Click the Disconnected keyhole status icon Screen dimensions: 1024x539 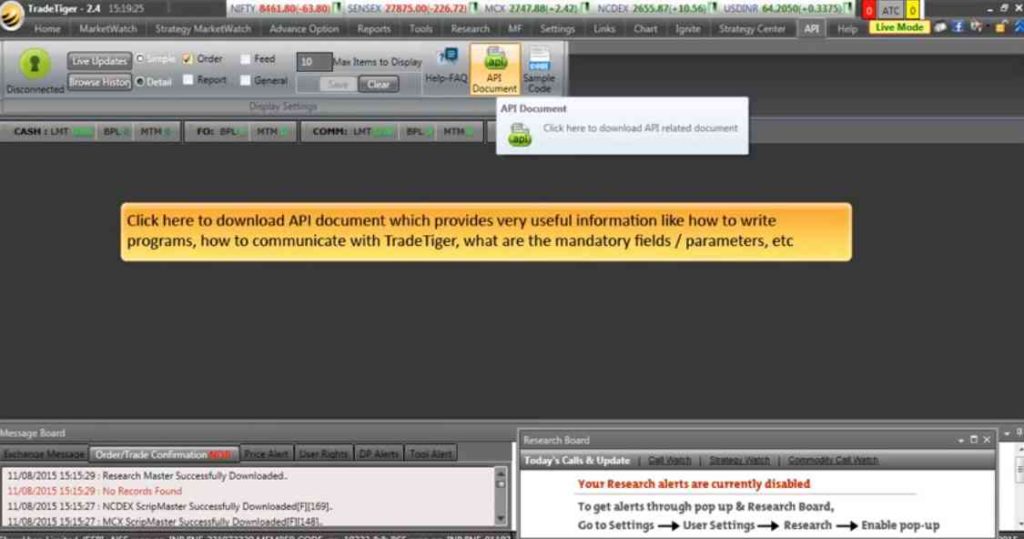tap(34, 64)
